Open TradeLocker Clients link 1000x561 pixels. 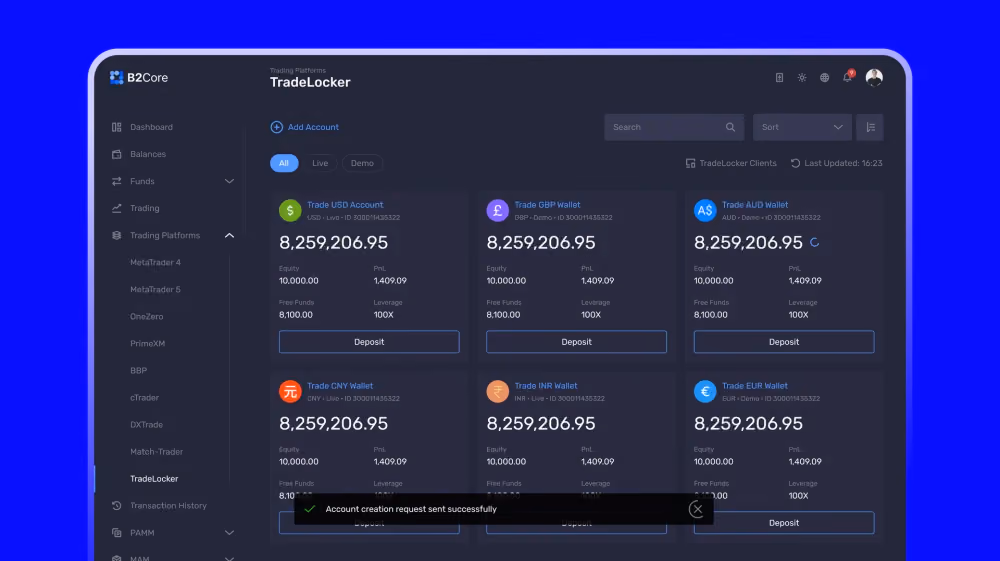pos(731,163)
